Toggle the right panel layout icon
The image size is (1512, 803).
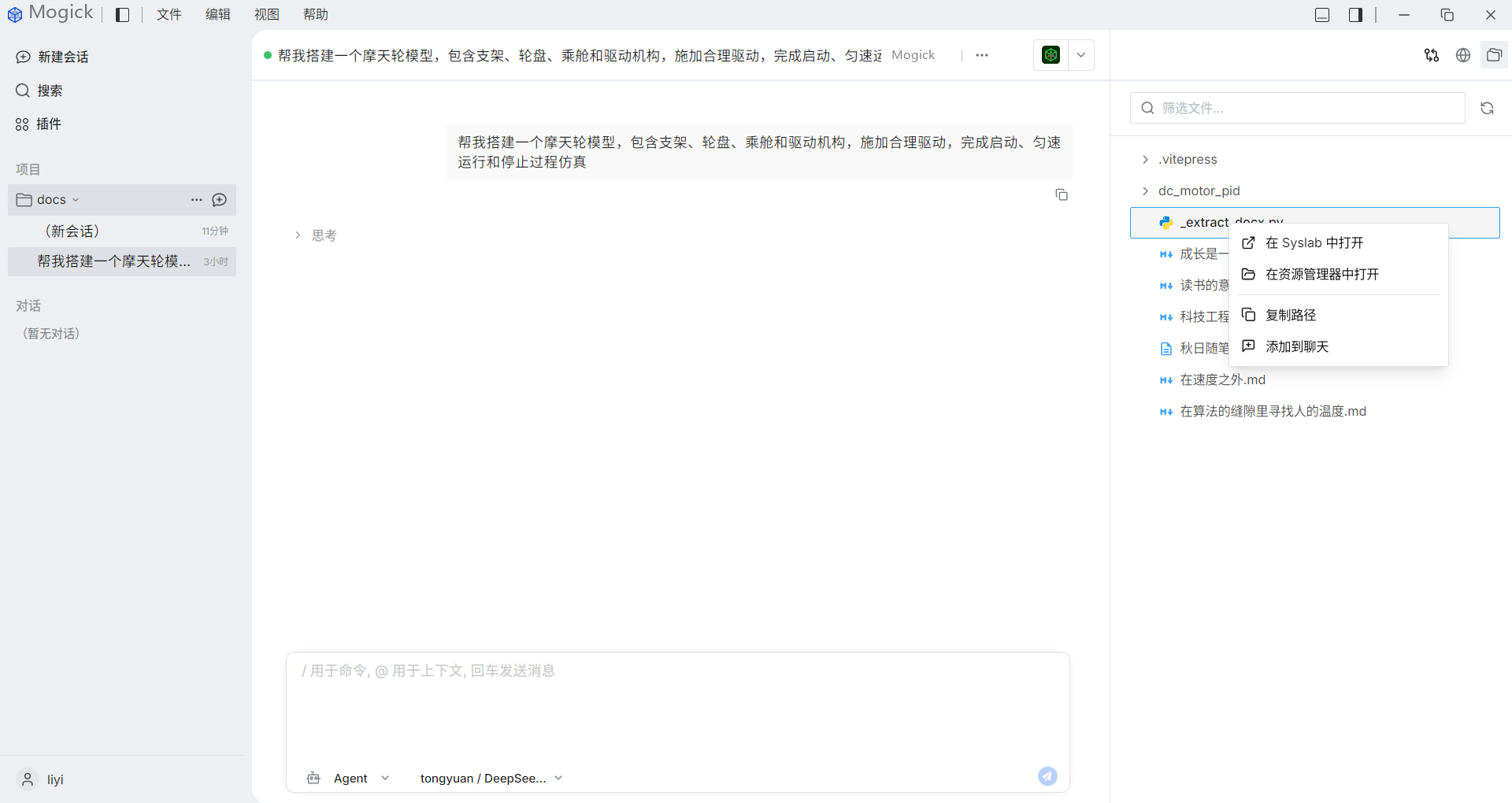[x=1355, y=15]
